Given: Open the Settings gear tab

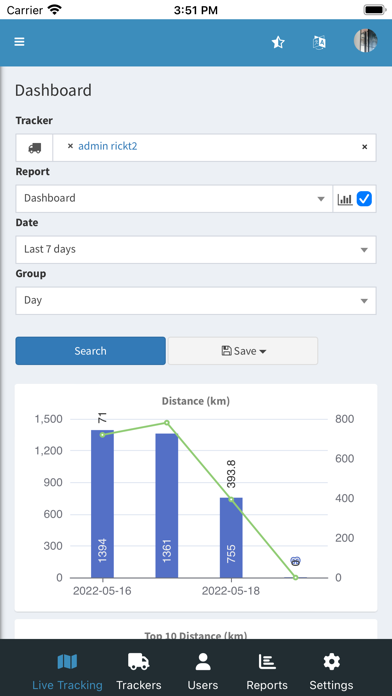Looking at the screenshot, I should [331, 671].
